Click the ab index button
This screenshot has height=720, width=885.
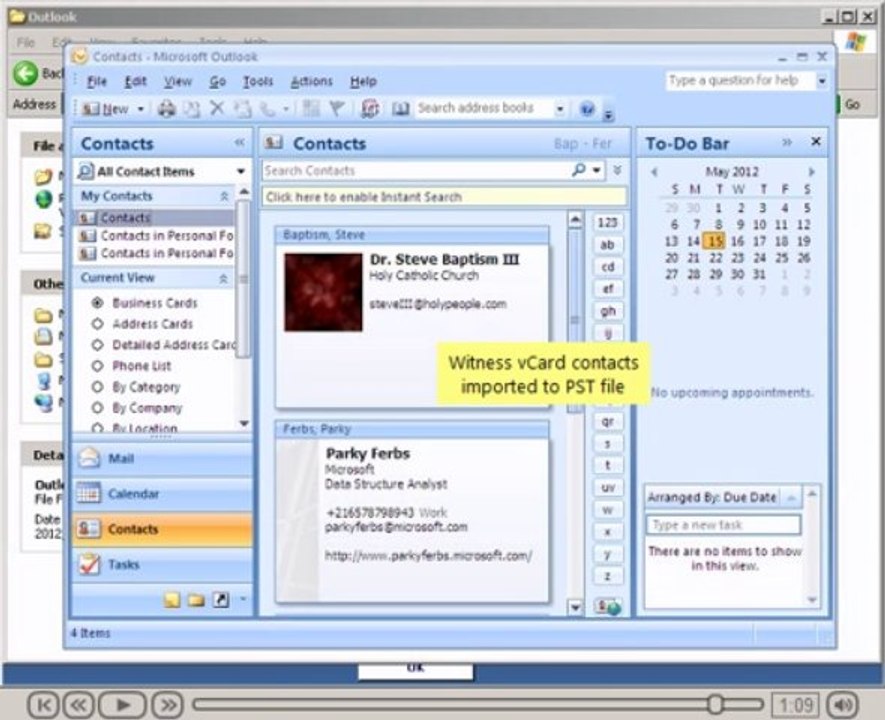(608, 244)
